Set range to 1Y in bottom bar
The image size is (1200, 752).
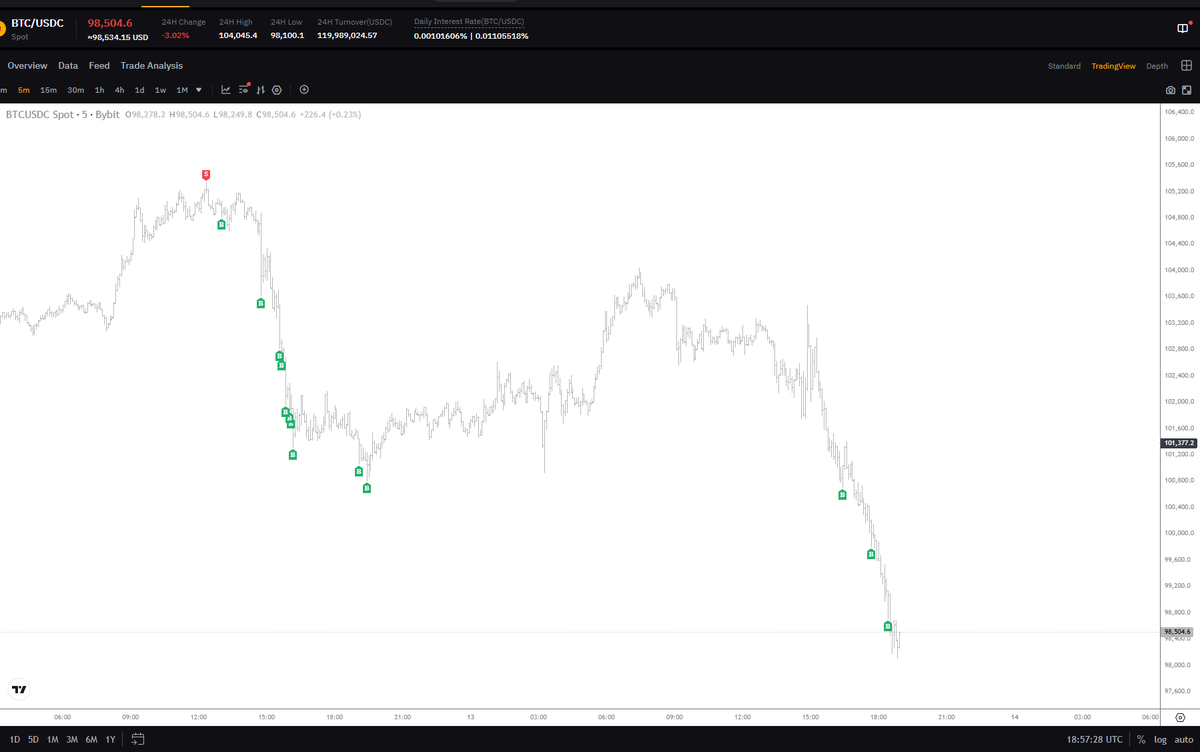[x=110, y=739]
